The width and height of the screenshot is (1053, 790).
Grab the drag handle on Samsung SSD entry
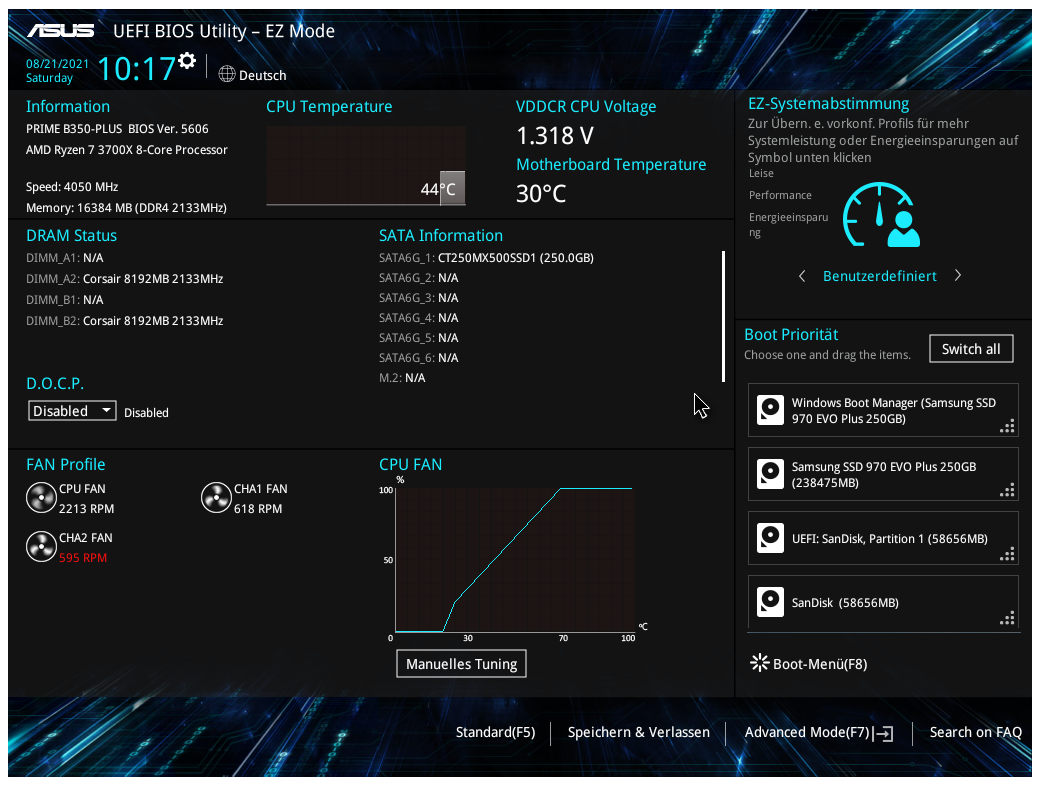[1007, 490]
